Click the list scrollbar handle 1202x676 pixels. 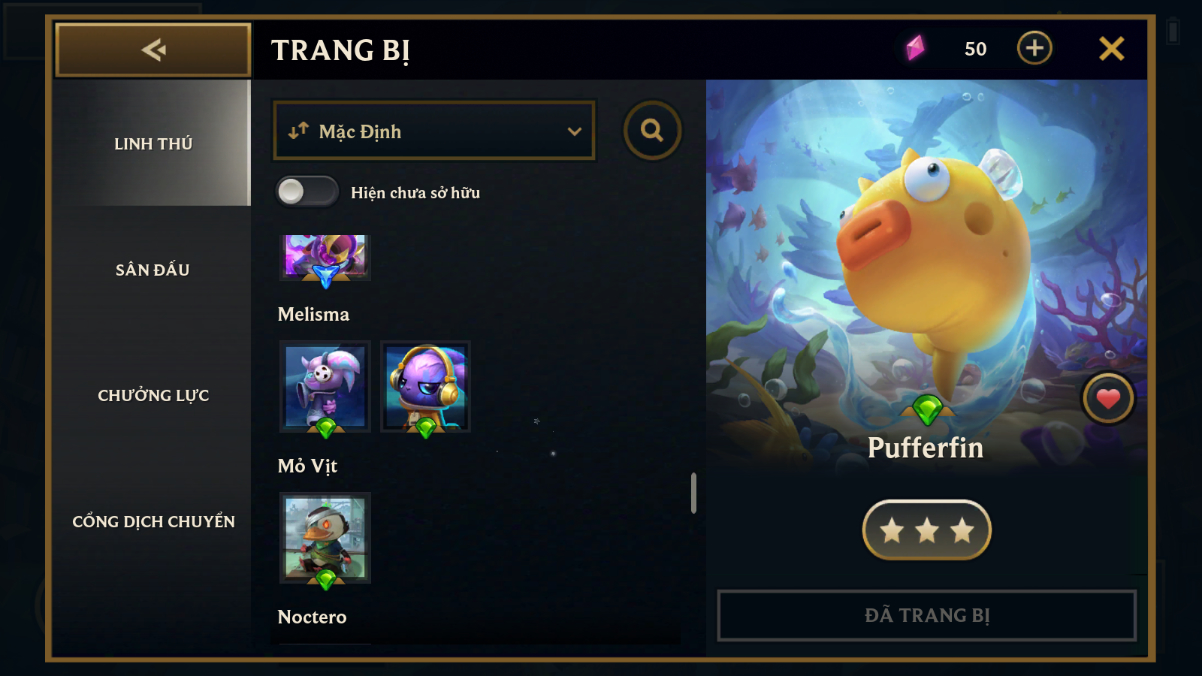click(694, 493)
